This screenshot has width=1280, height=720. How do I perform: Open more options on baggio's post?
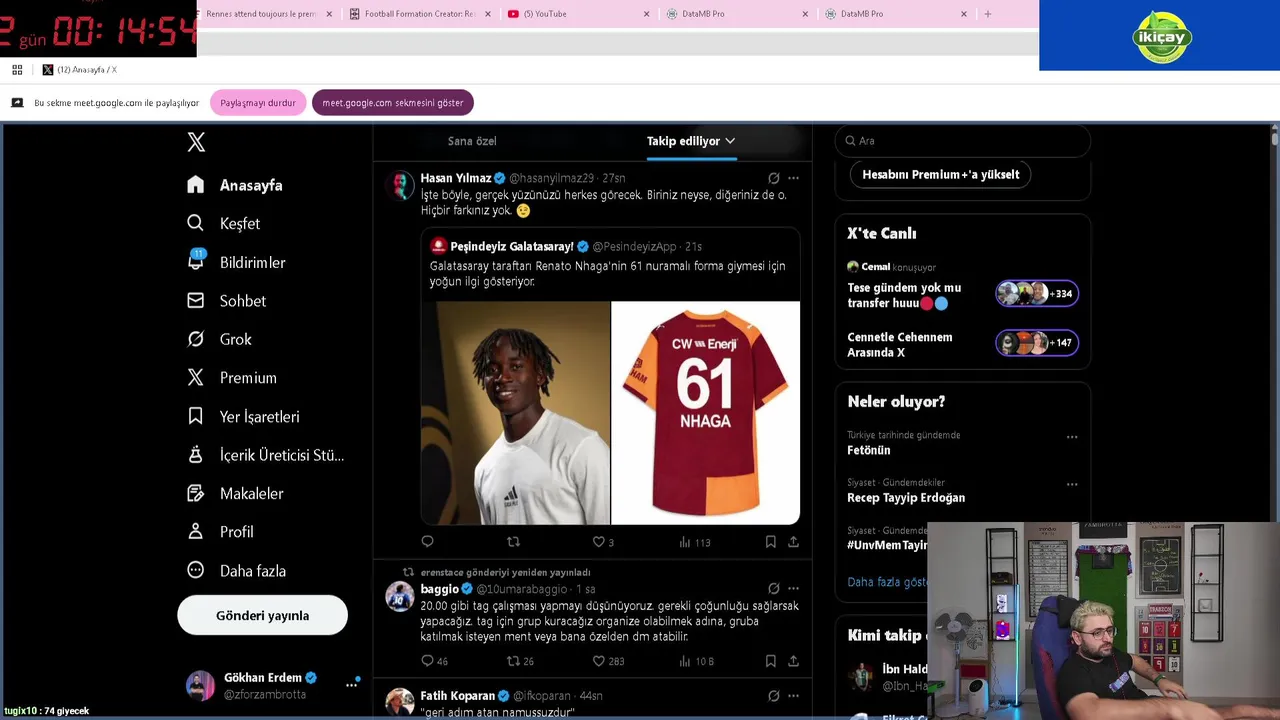coord(793,588)
